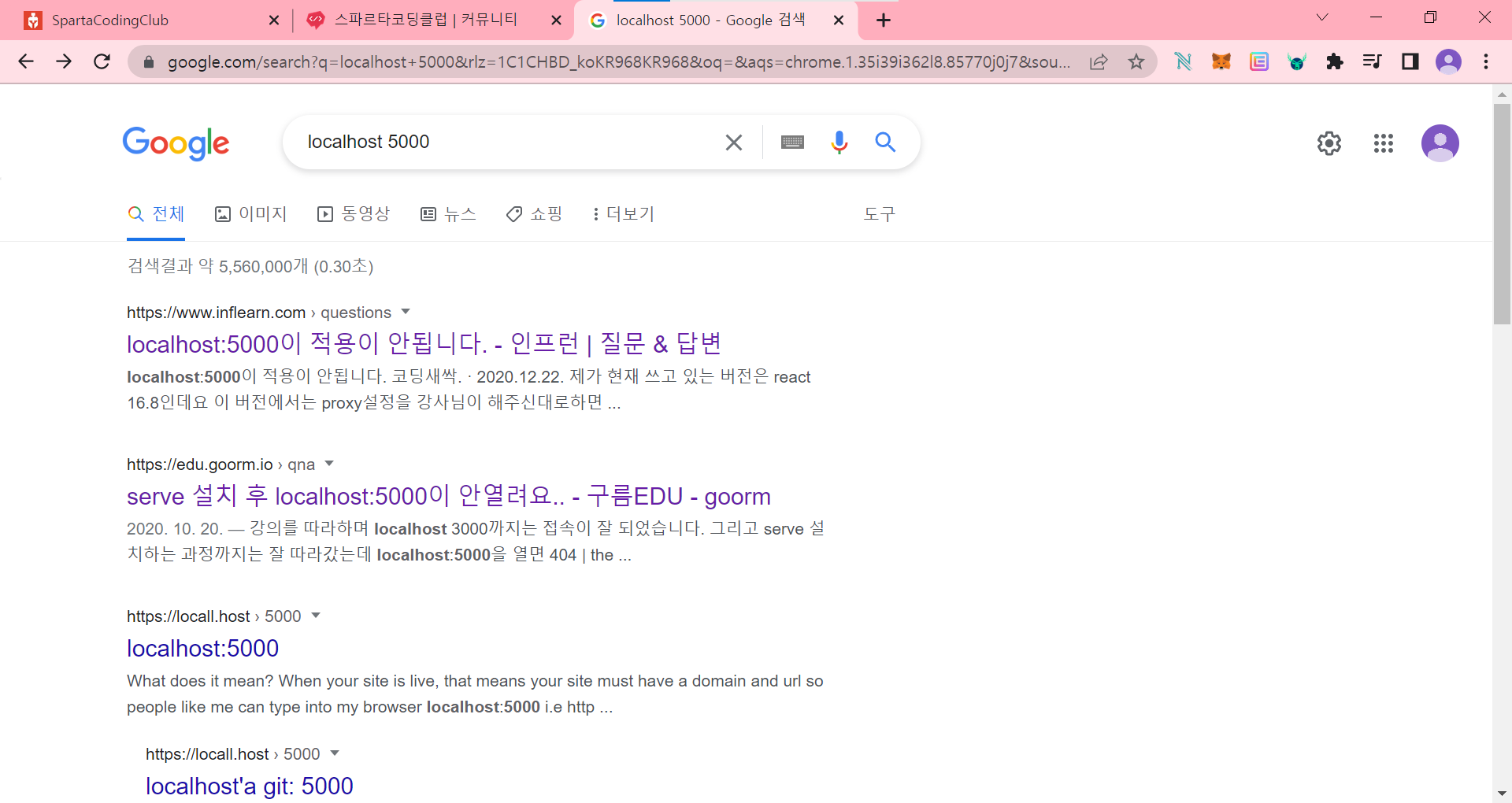Open the teal face extension icon
Viewport: 1512px width, 803px height.
[1297, 61]
